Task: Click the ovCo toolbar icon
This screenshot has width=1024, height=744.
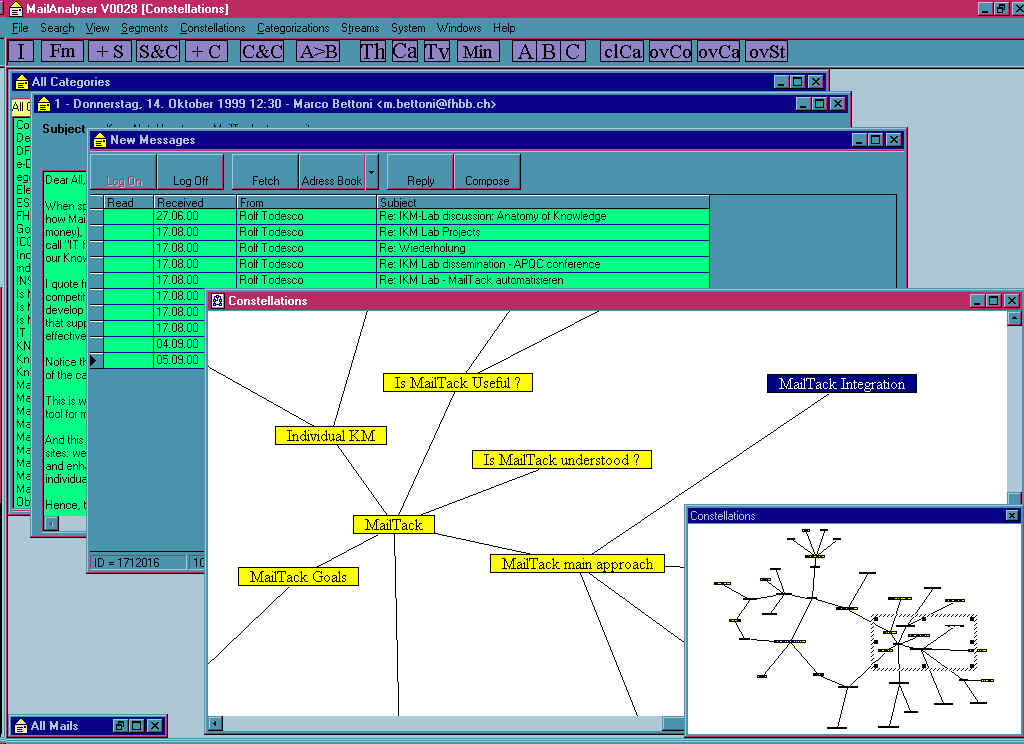Action: pos(670,52)
